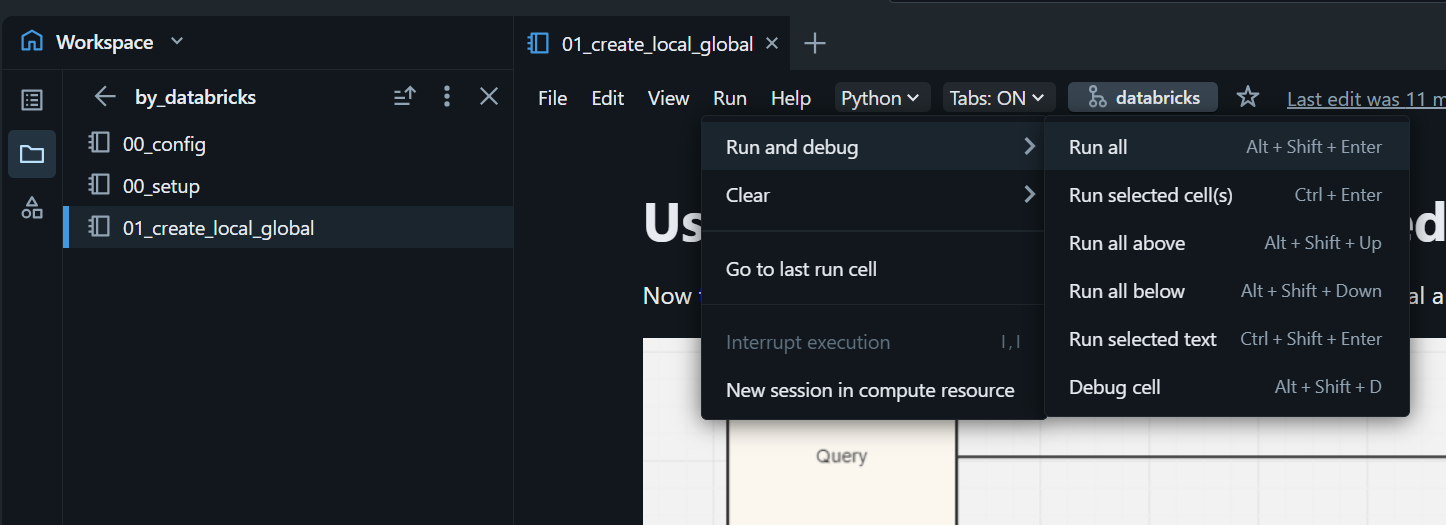The image size is (1446, 525).
Task: Click New session in compute resource
Action: tap(870, 390)
